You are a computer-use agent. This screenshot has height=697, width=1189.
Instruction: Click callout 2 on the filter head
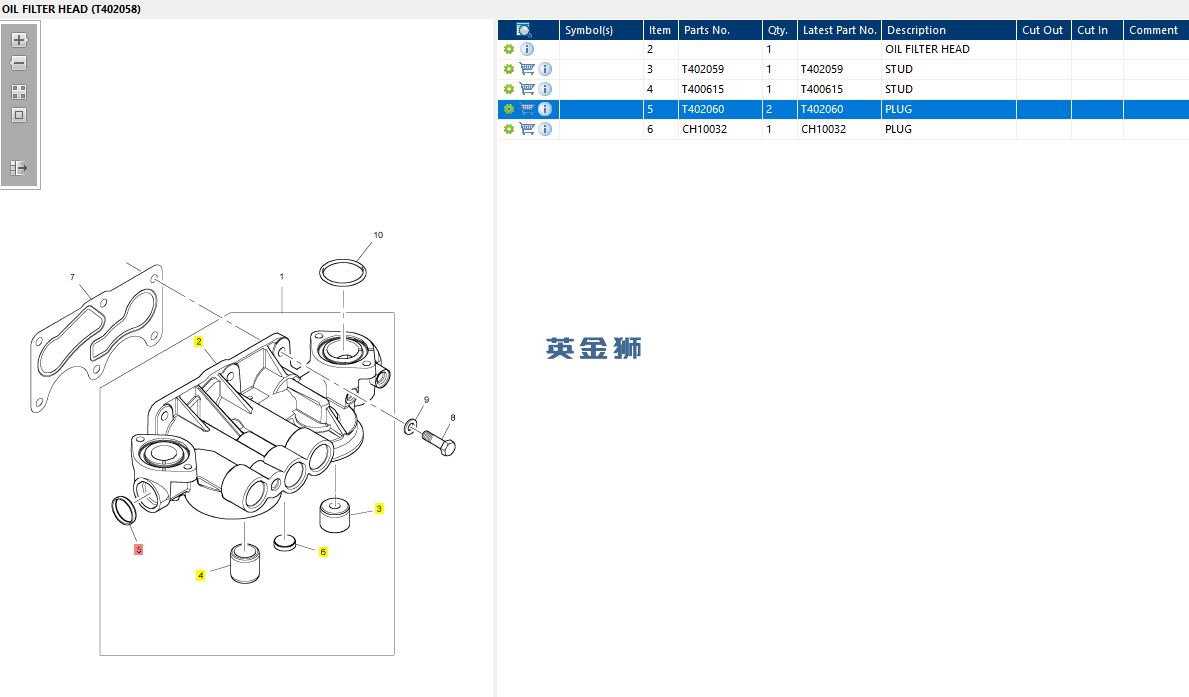[x=199, y=342]
